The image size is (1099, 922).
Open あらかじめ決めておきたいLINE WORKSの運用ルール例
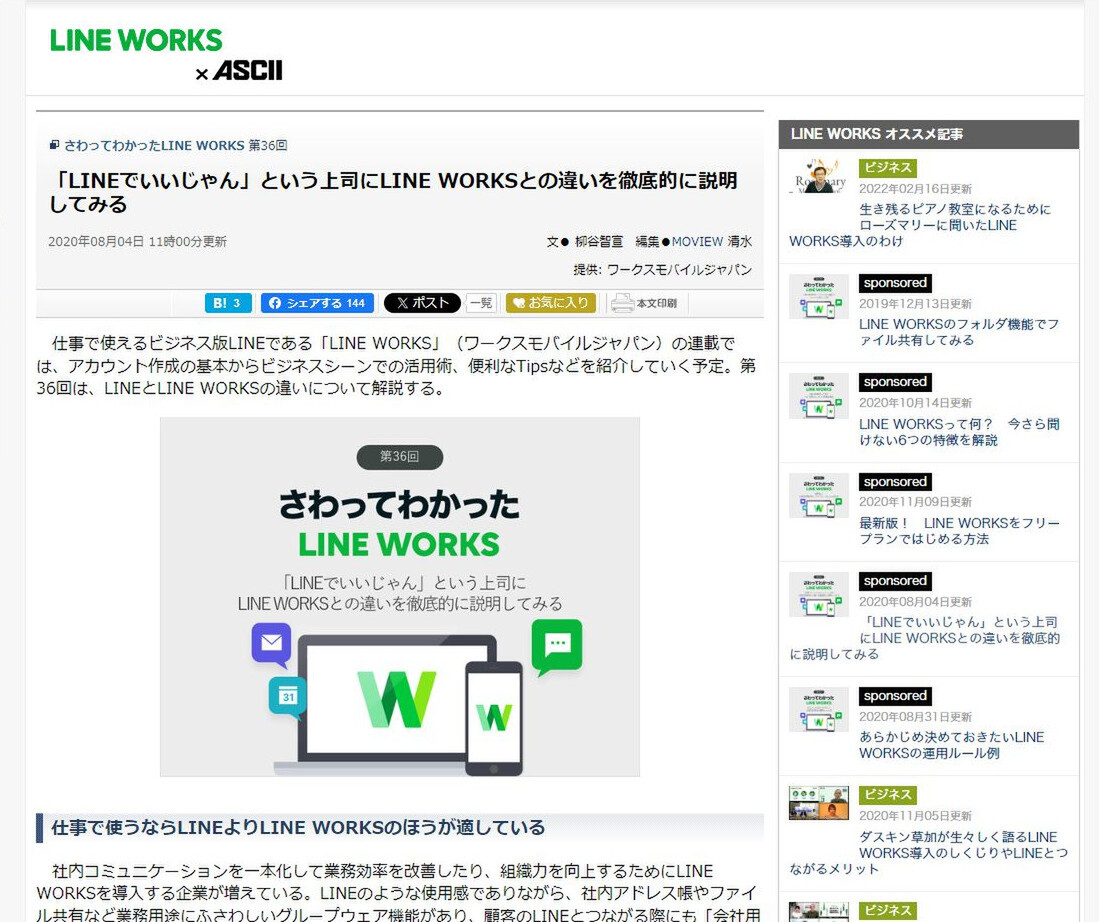[951, 745]
